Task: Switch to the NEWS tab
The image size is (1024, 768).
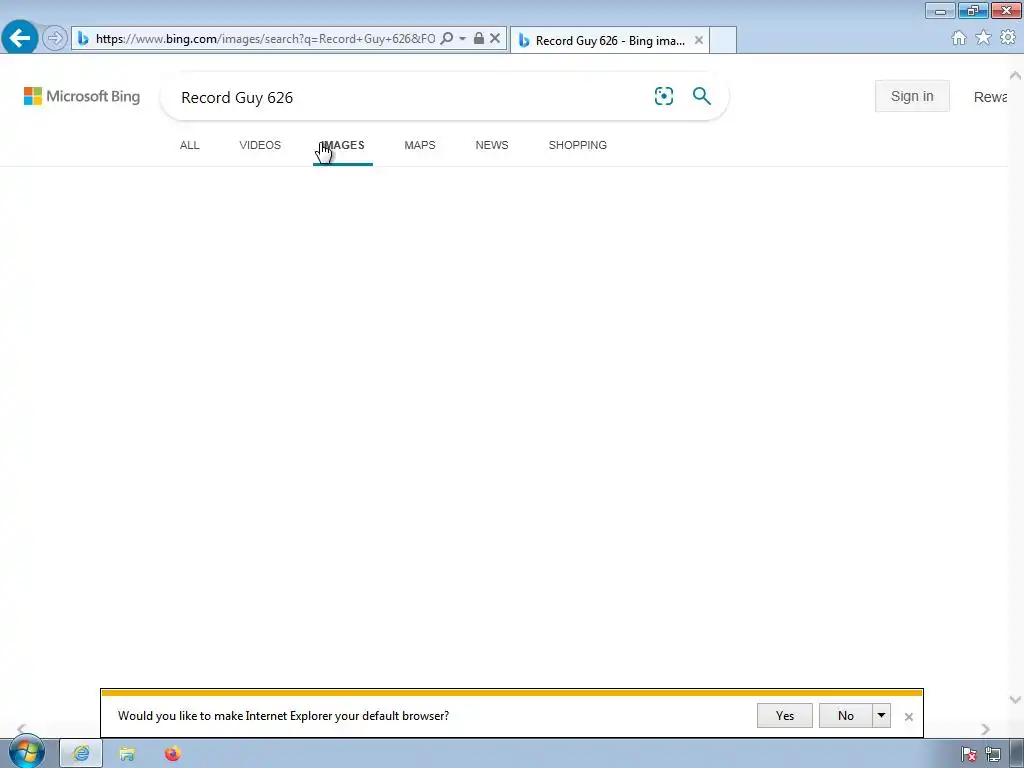Action: (492, 145)
